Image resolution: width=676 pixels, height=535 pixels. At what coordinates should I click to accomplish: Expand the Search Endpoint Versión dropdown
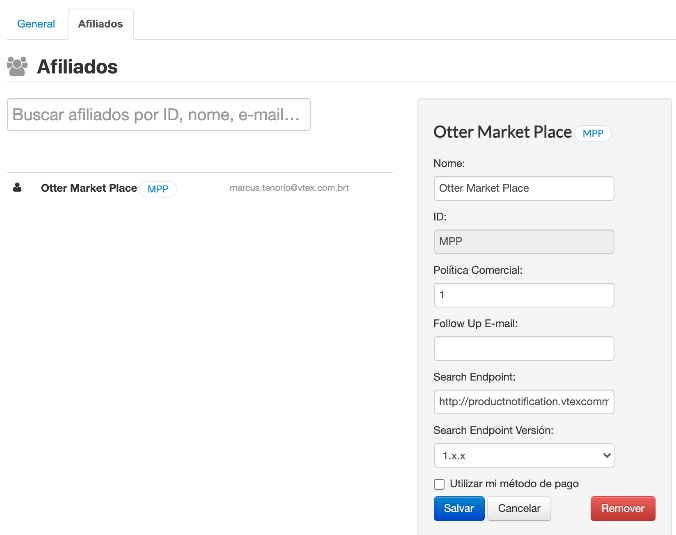524,456
